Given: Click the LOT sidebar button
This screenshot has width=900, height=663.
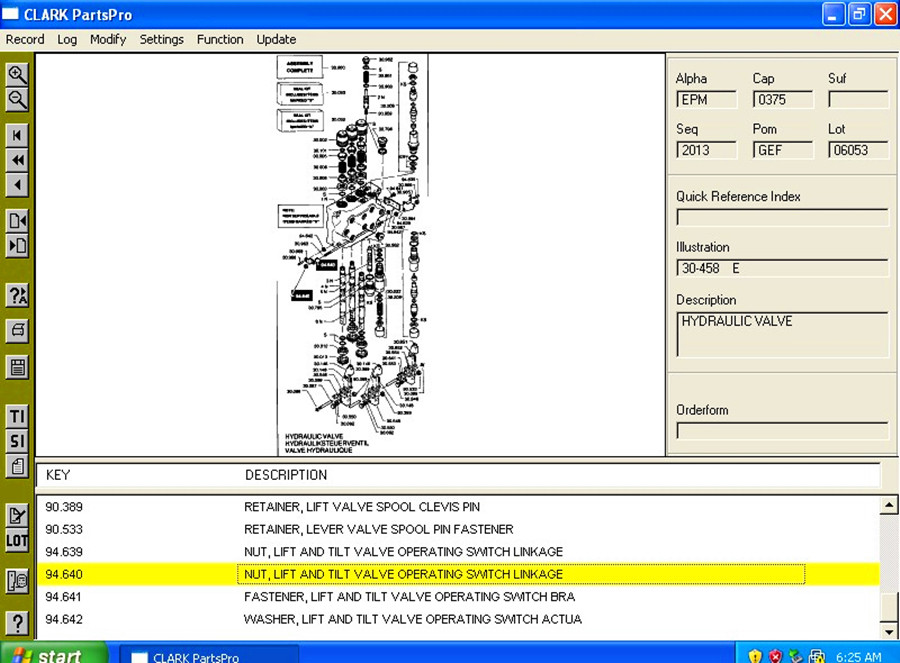Looking at the screenshot, I should pyautogui.click(x=17, y=541).
